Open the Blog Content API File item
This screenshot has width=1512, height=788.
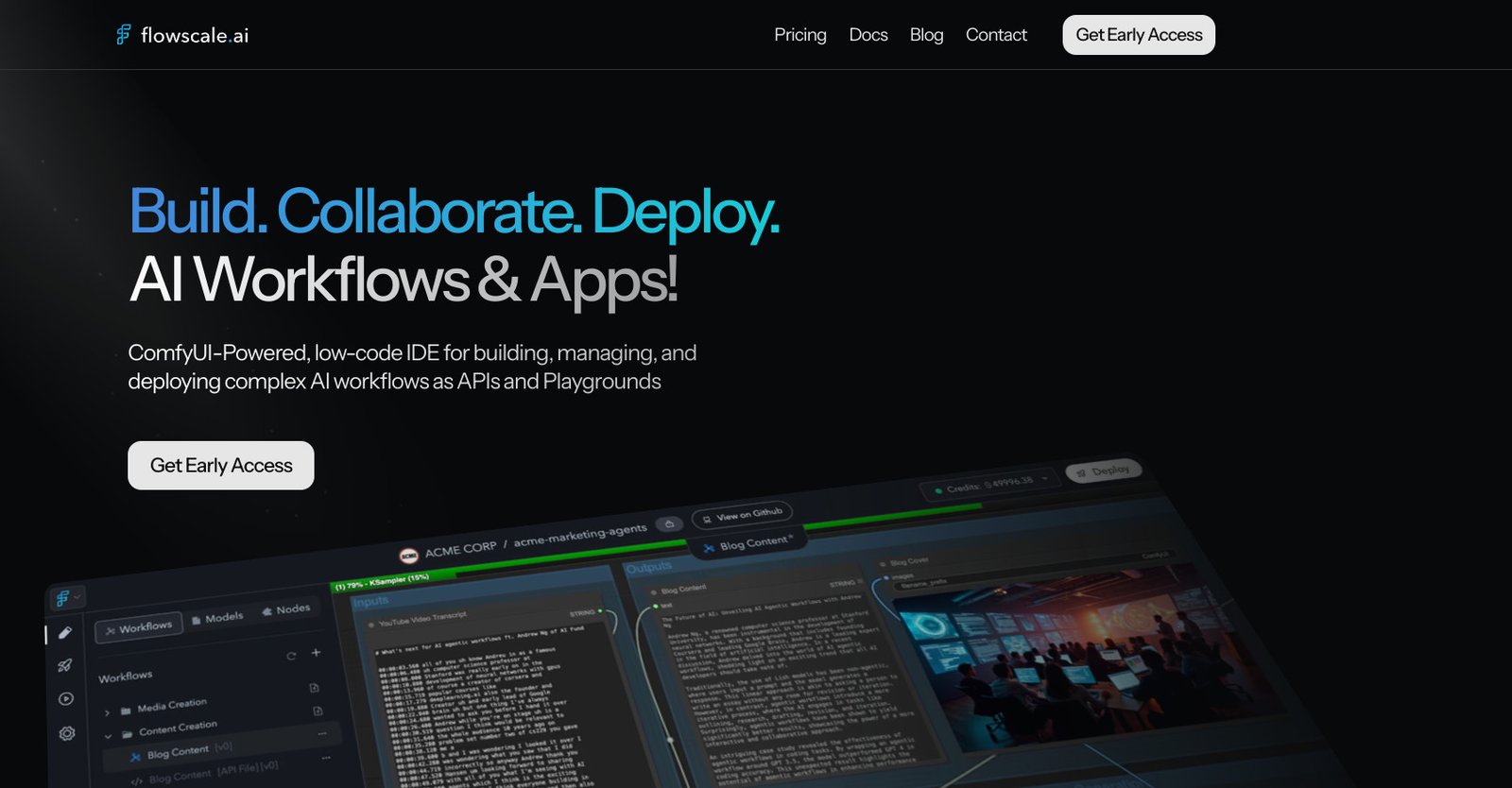point(204,774)
